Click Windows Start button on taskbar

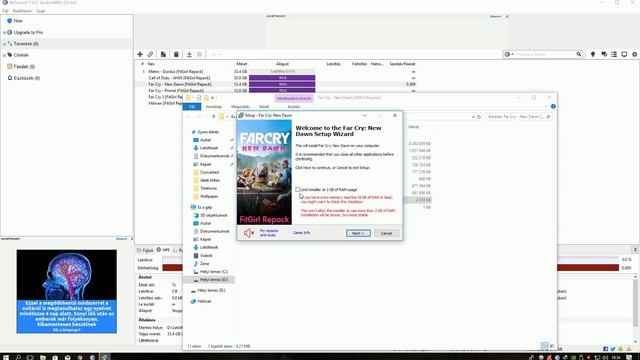[x=6, y=357]
